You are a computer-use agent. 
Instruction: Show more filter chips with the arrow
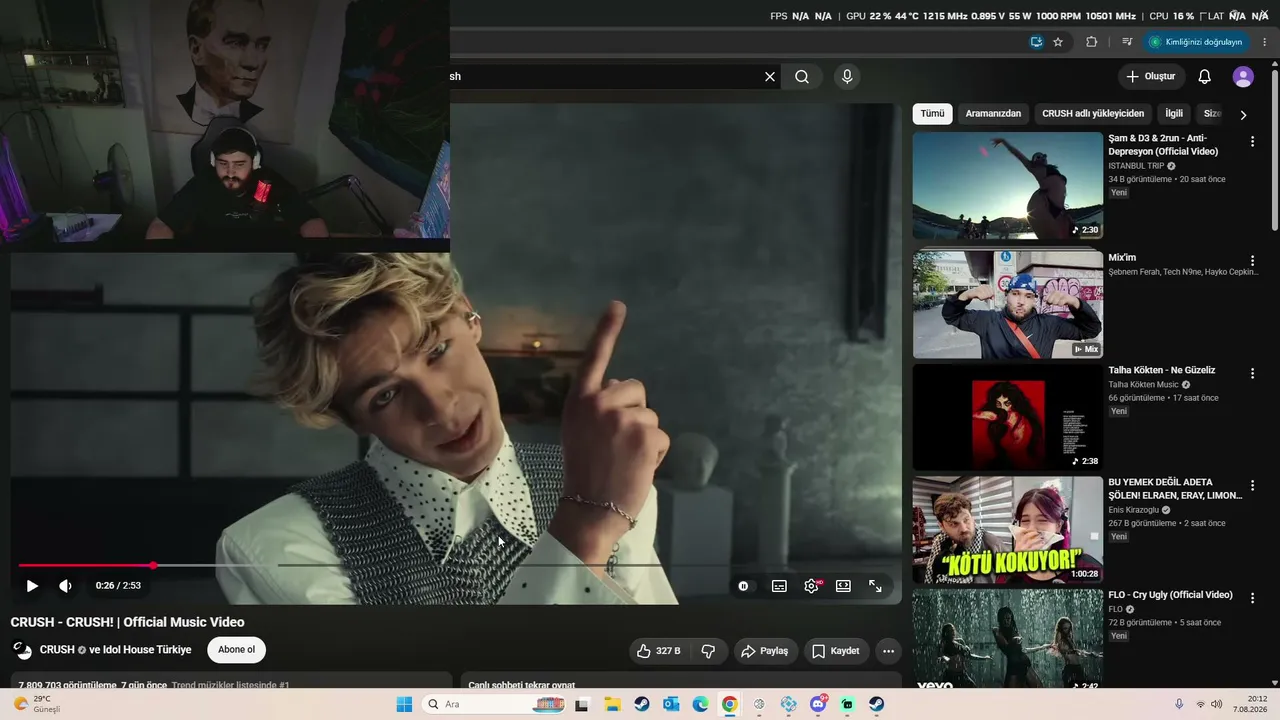(x=1243, y=115)
